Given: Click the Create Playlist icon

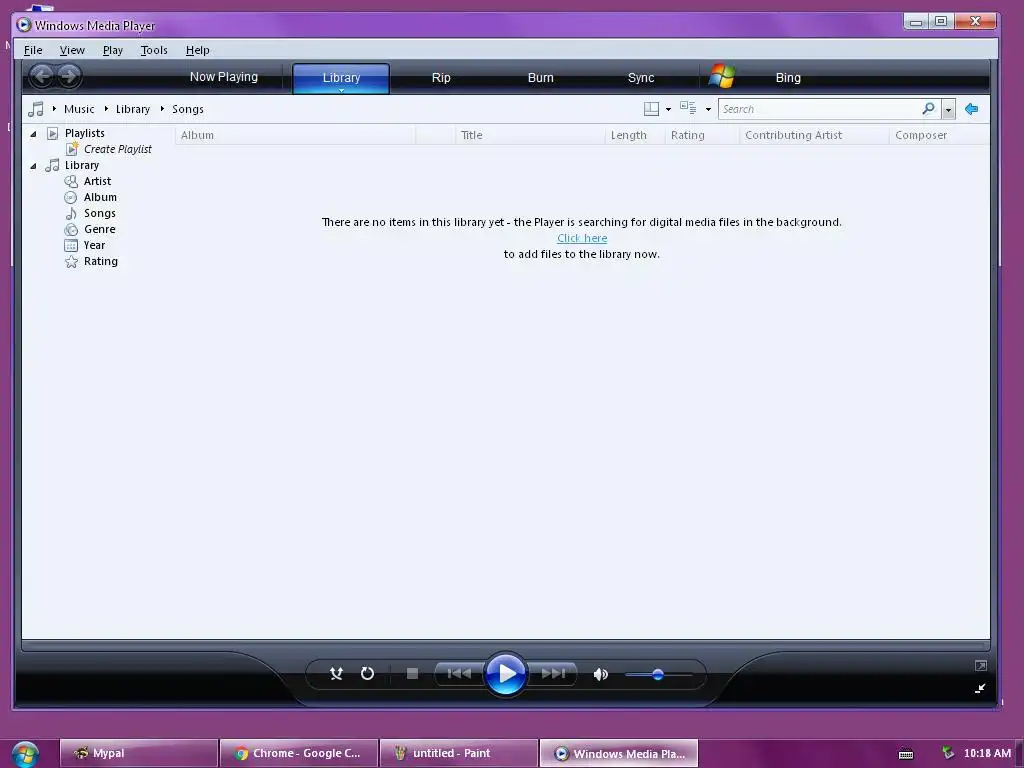Looking at the screenshot, I should tap(72, 149).
